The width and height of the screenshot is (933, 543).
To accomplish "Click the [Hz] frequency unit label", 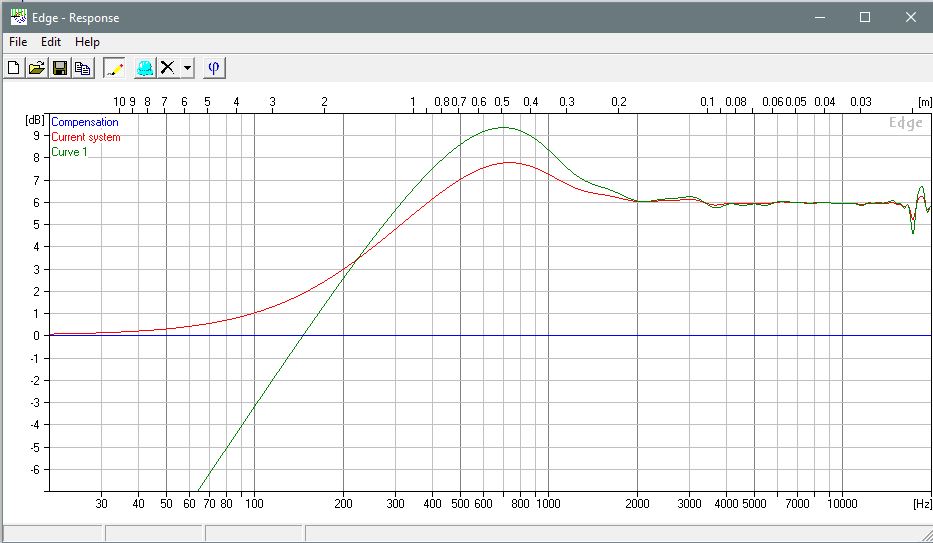I will (x=922, y=504).
